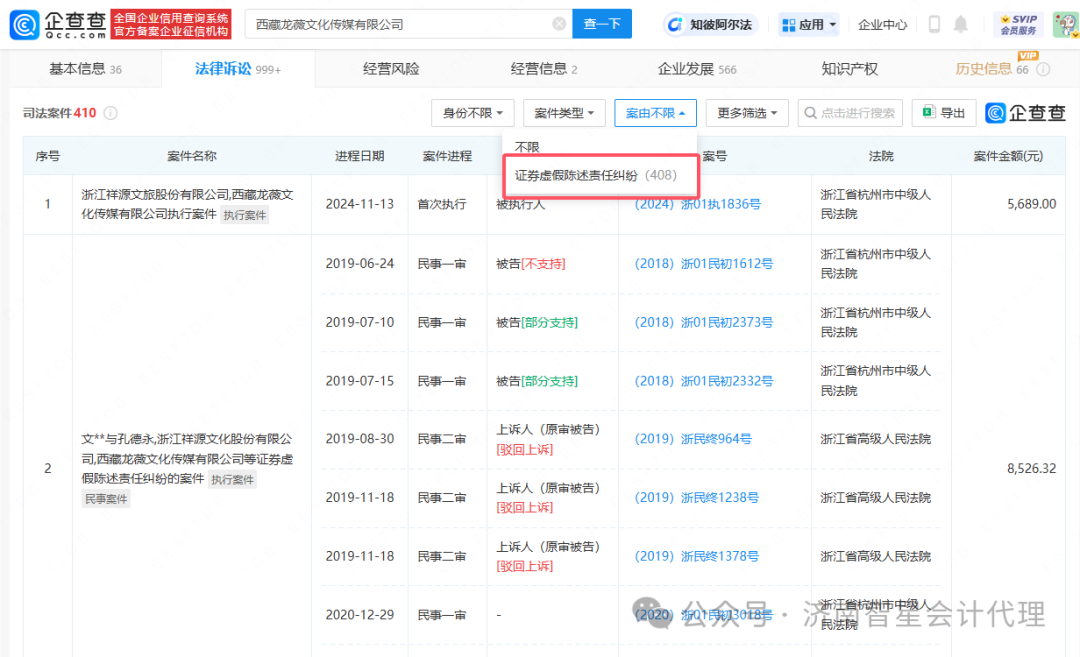Open the notification bell
This screenshot has height=657, width=1080.
(x=960, y=25)
